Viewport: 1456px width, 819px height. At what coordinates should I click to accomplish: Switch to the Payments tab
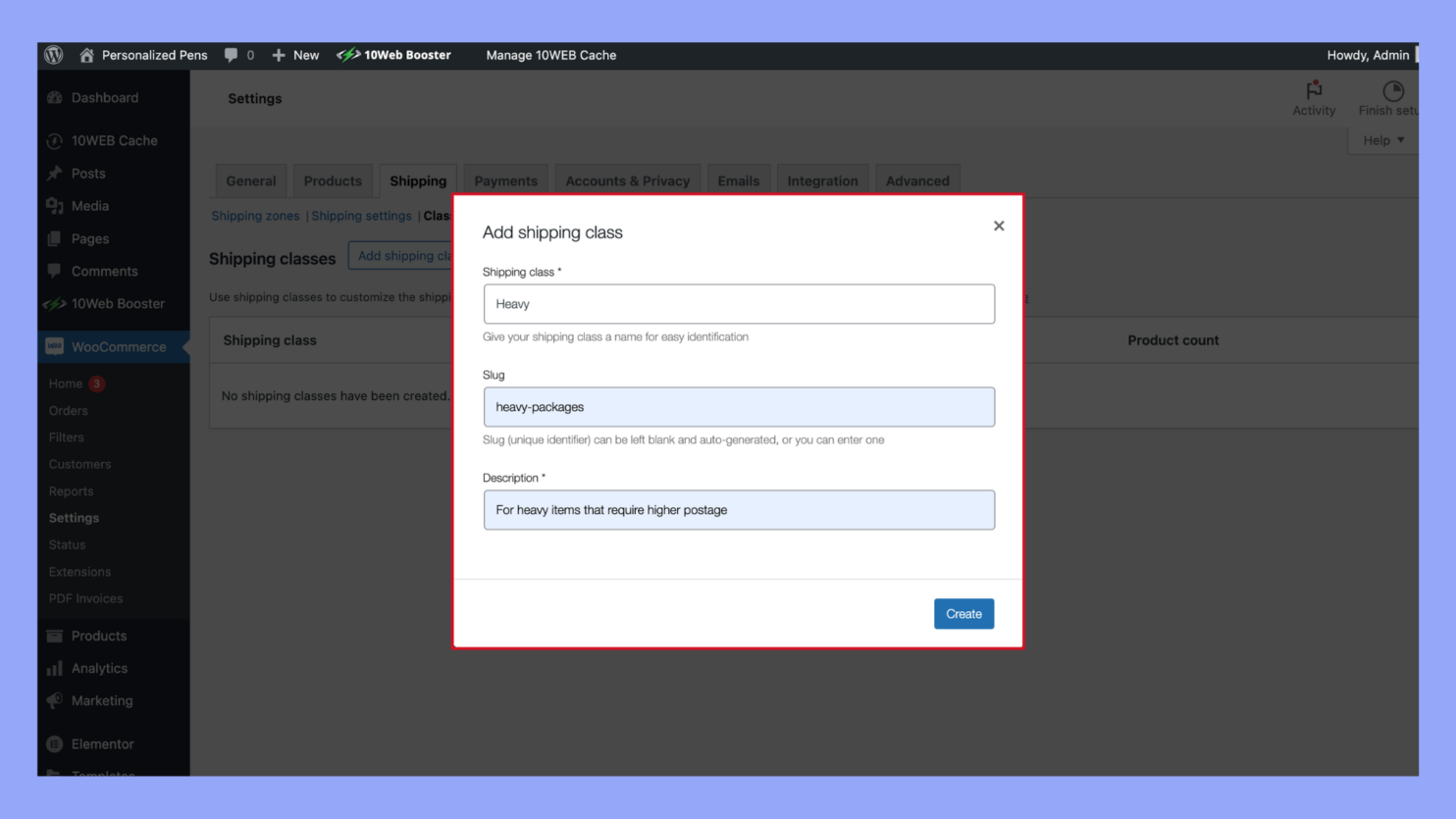click(504, 180)
